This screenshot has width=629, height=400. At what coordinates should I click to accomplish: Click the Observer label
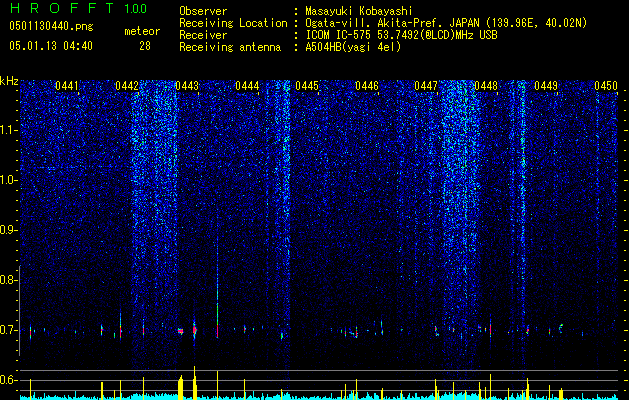point(203,11)
